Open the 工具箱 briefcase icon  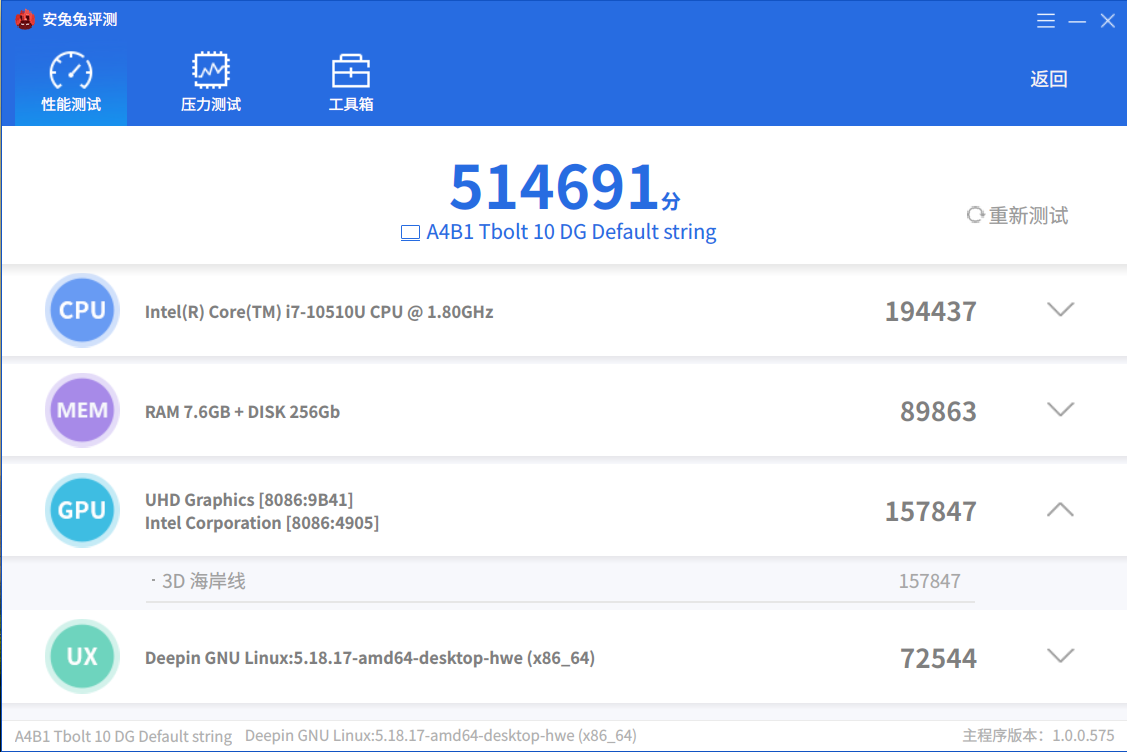350,69
